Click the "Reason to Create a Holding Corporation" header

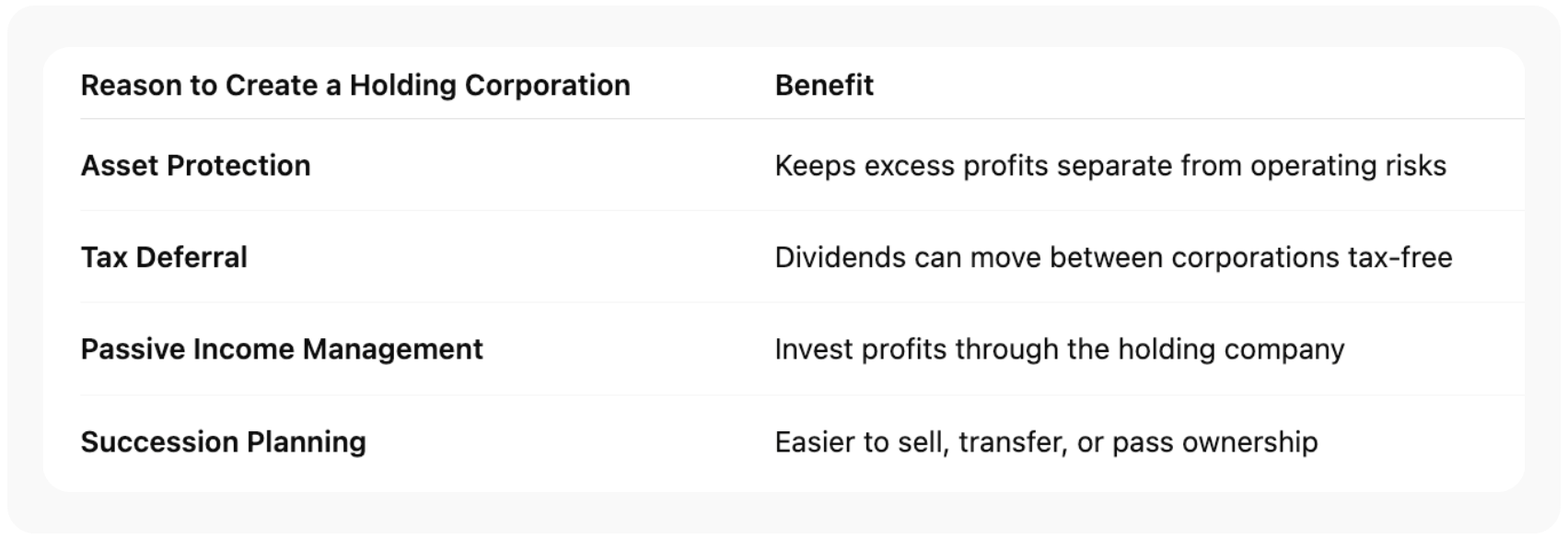click(x=355, y=86)
